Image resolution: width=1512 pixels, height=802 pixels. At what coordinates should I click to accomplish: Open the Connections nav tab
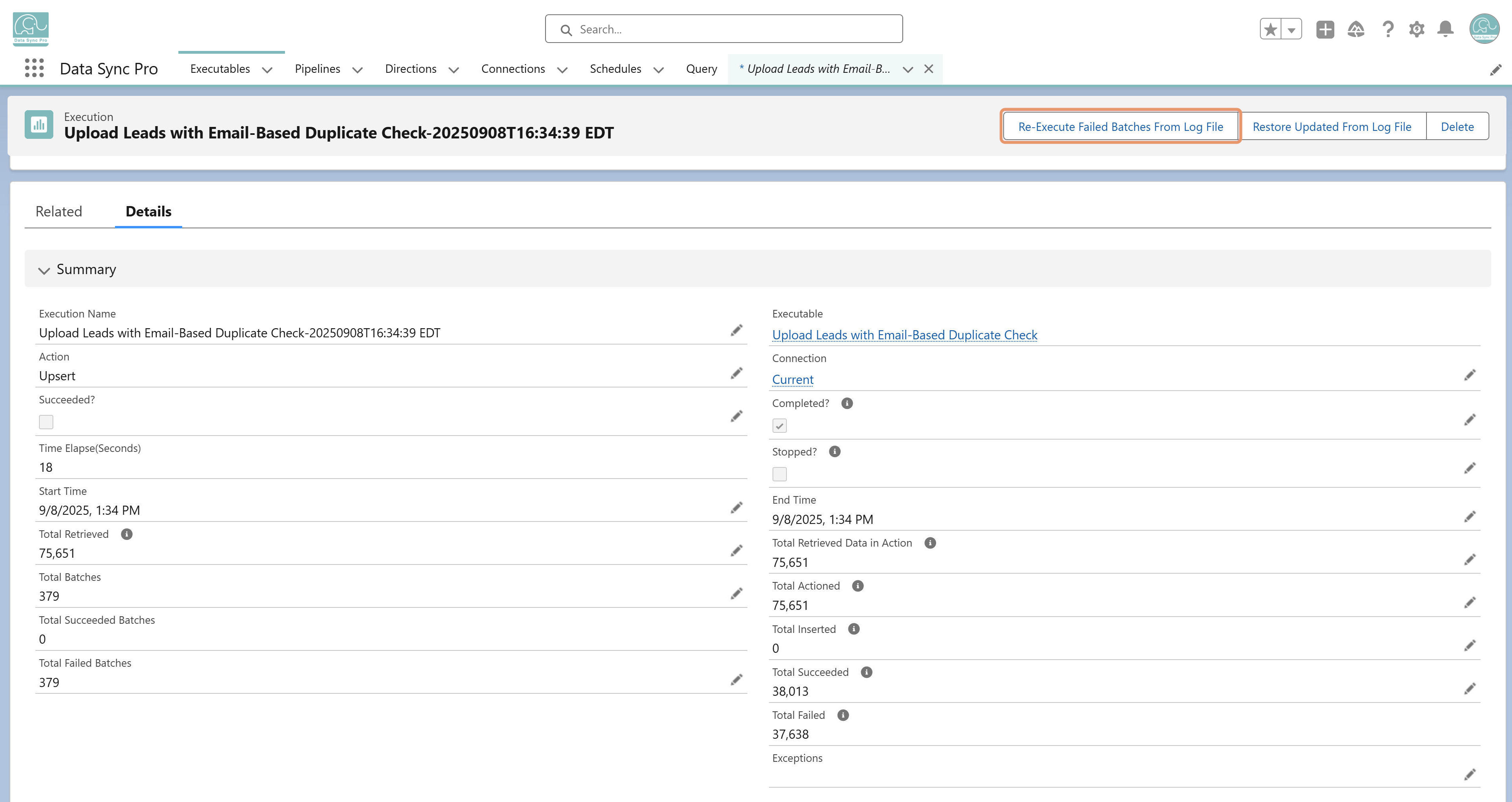513,69
